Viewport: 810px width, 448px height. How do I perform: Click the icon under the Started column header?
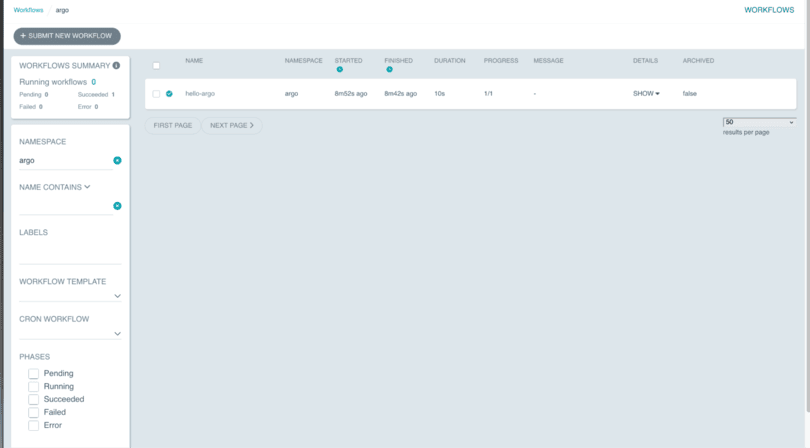click(339, 69)
